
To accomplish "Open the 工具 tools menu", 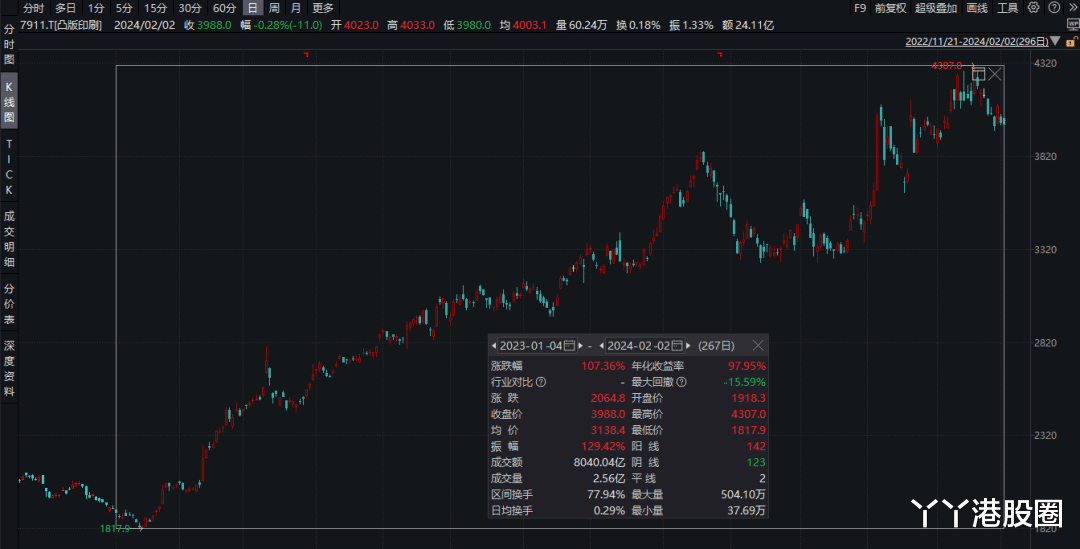I will 1007,8.
